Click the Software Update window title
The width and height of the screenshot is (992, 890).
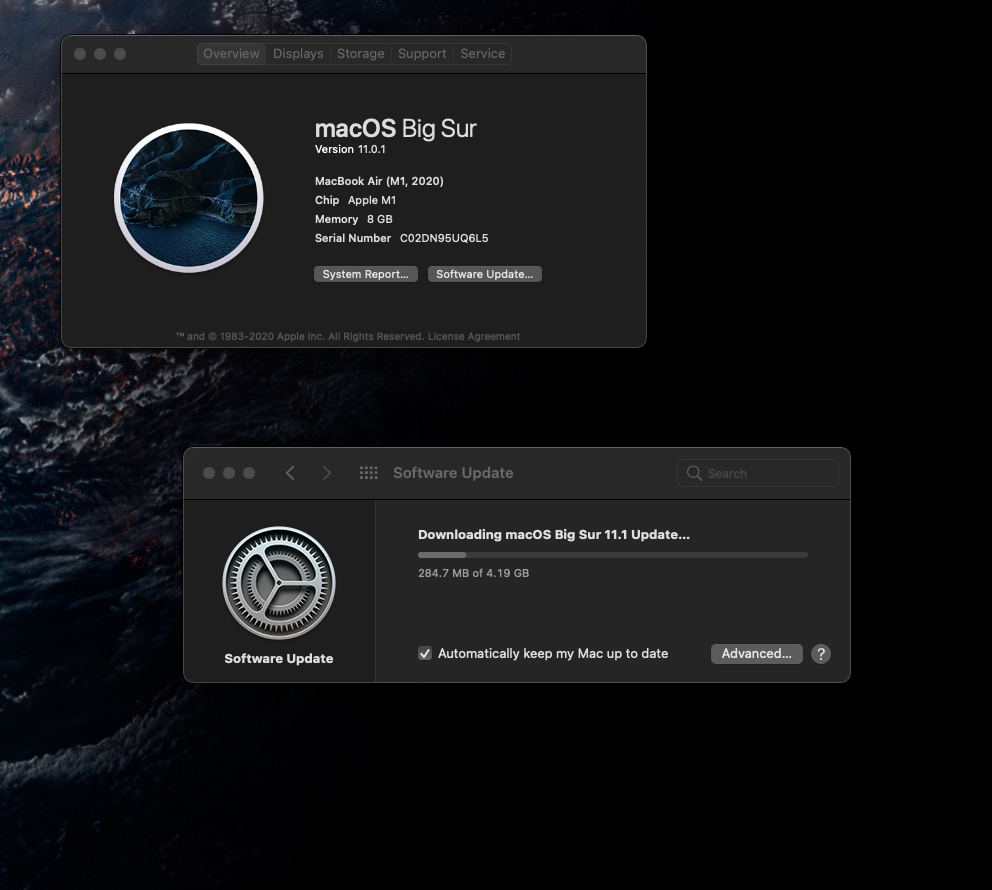[x=453, y=473]
